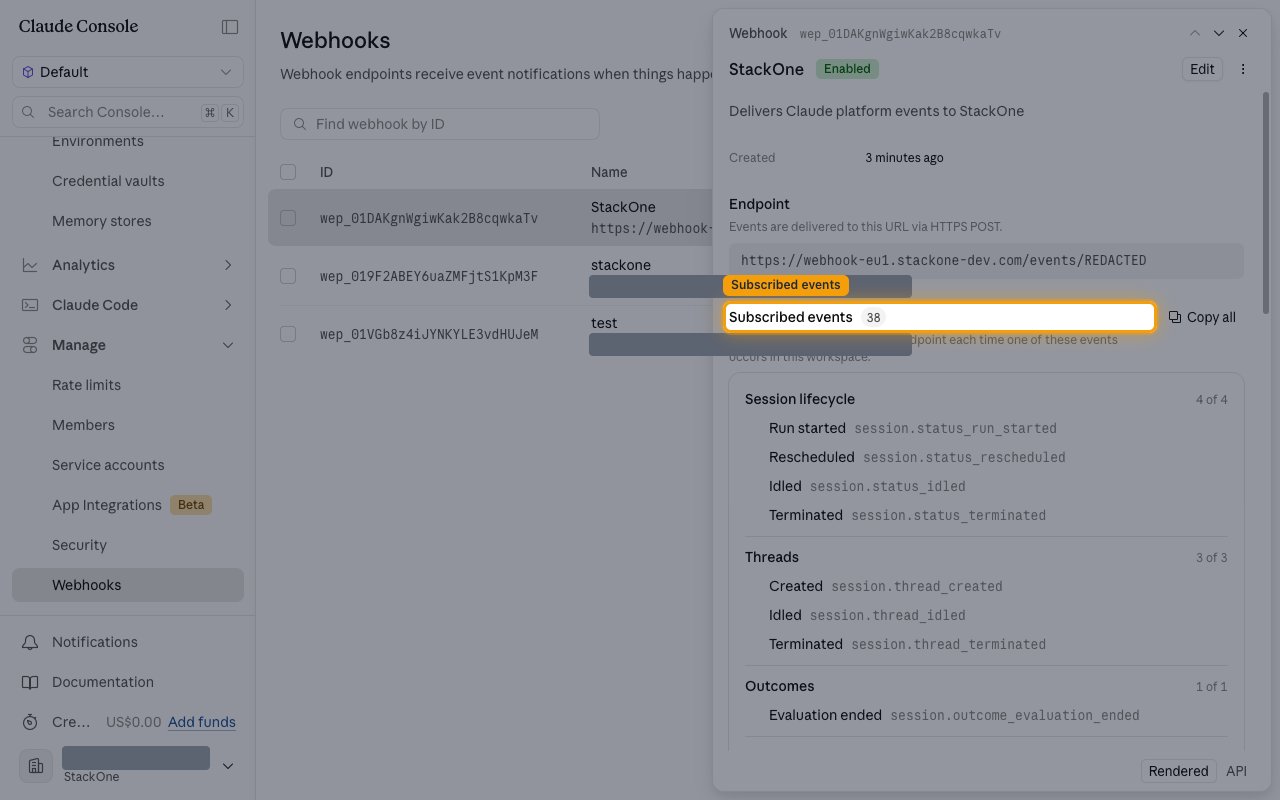Open Security settings
The image size is (1280, 800).
[x=79, y=545]
